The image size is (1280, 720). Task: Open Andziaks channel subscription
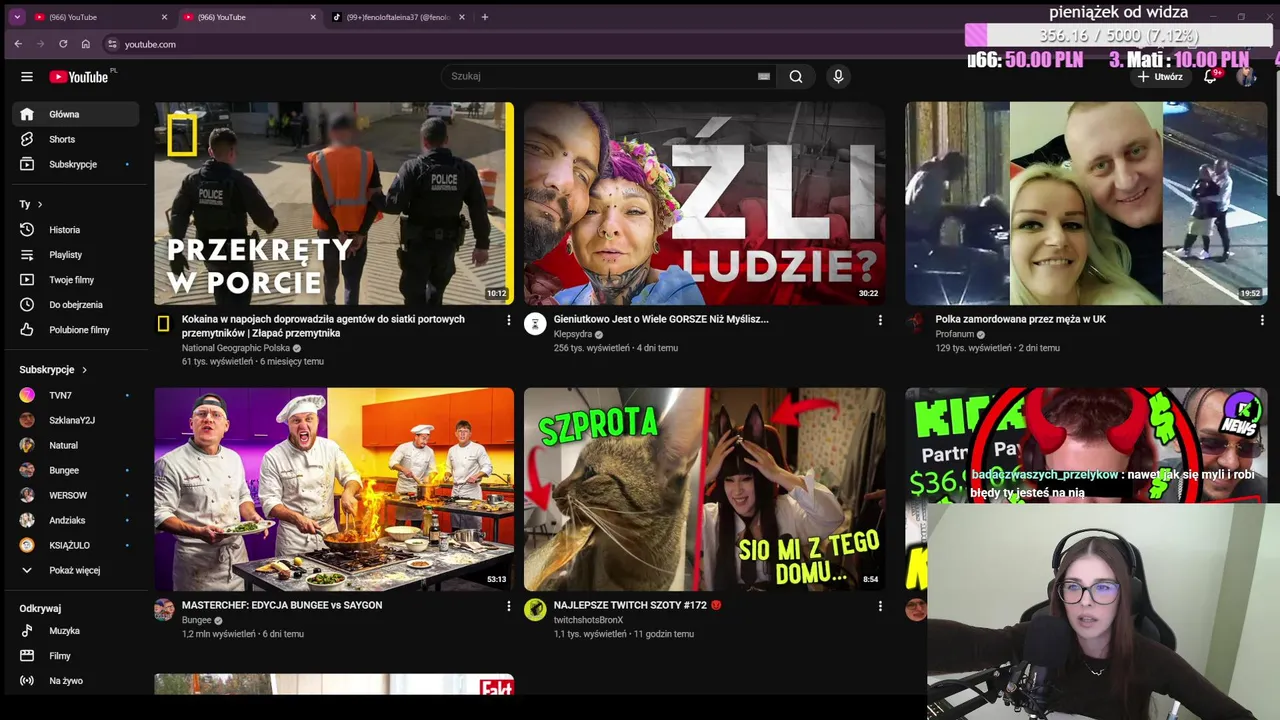click(76, 520)
